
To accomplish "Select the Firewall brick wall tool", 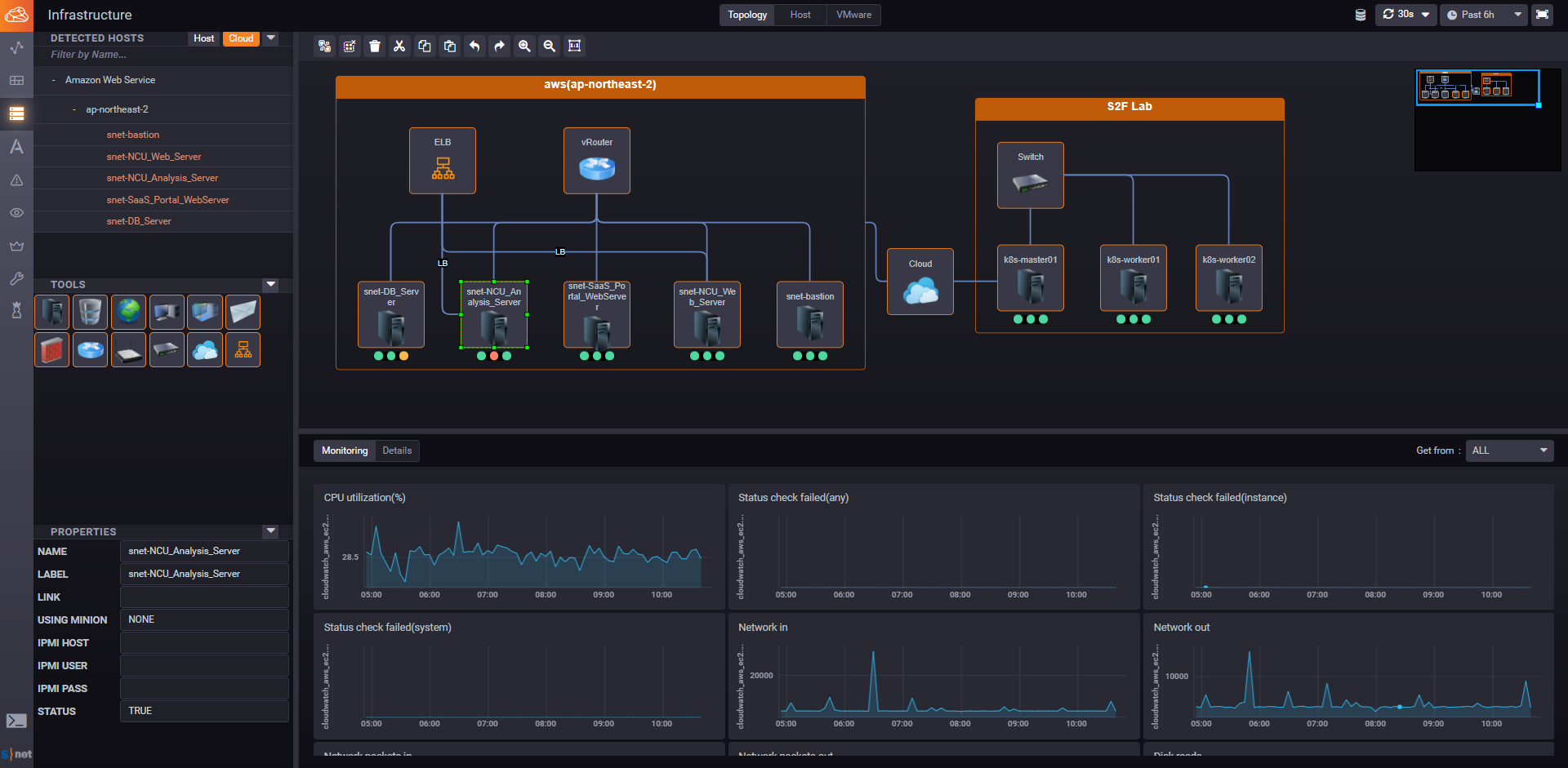I will coord(51,350).
